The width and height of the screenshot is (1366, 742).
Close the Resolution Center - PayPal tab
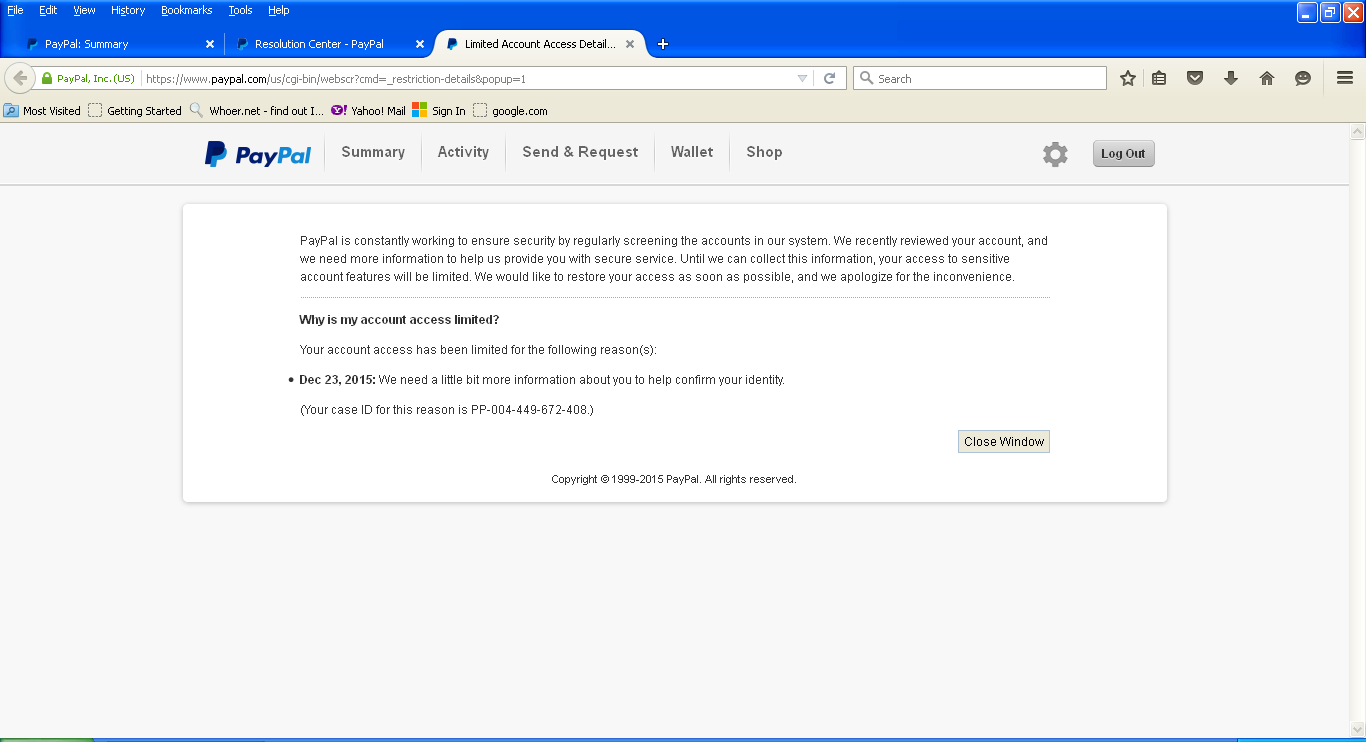tap(420, 44)
